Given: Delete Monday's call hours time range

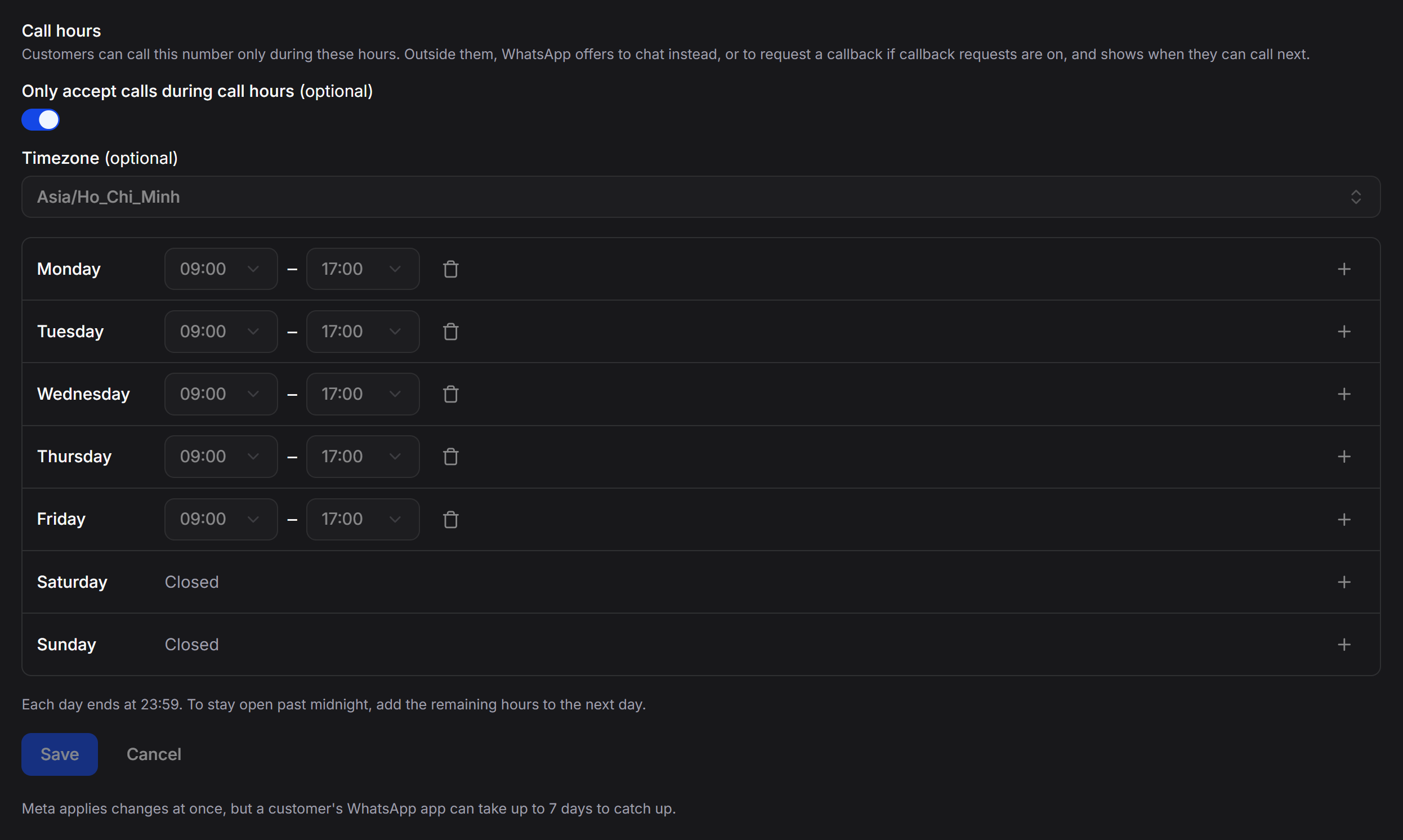Looking at the screenshot, I should coord(450,269).
